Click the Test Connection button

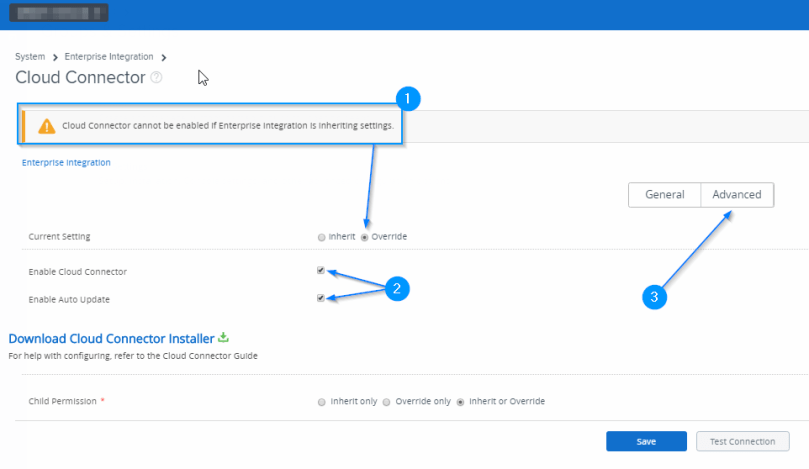click(x=742, y=441)
